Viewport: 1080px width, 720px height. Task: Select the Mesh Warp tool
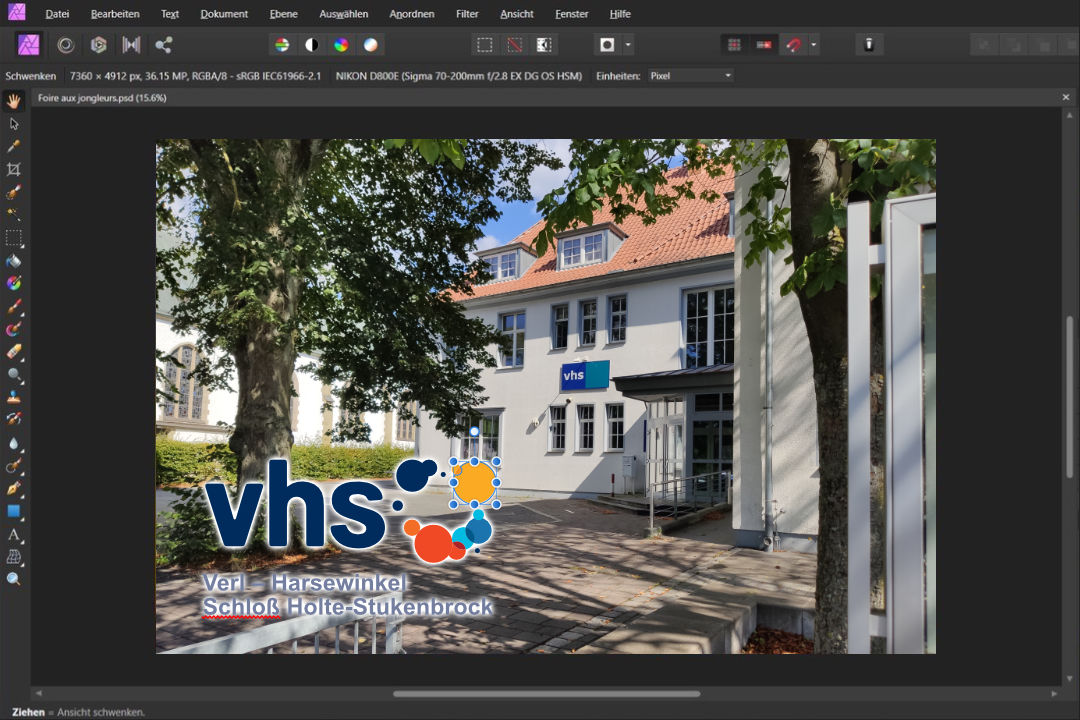tap(14, 557)
